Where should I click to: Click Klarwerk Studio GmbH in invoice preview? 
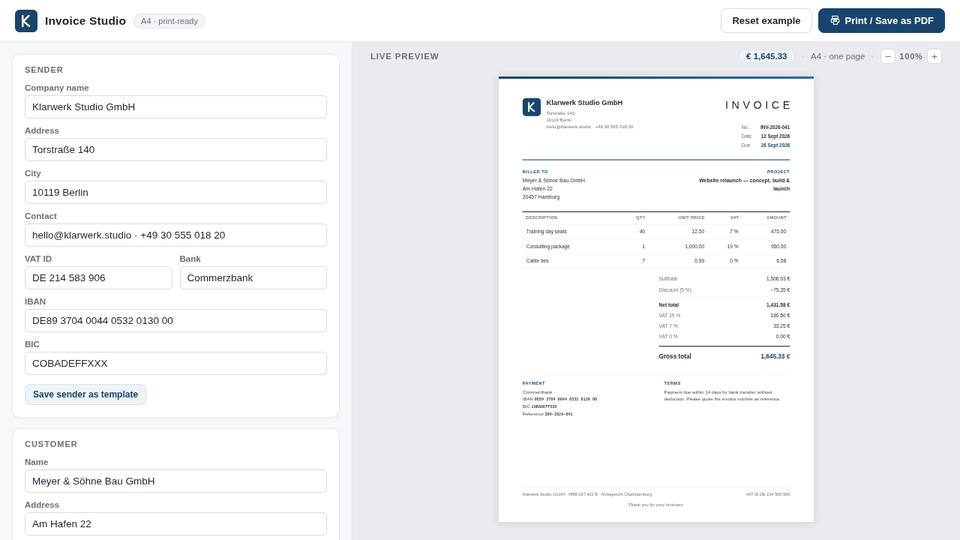point(584,103)
